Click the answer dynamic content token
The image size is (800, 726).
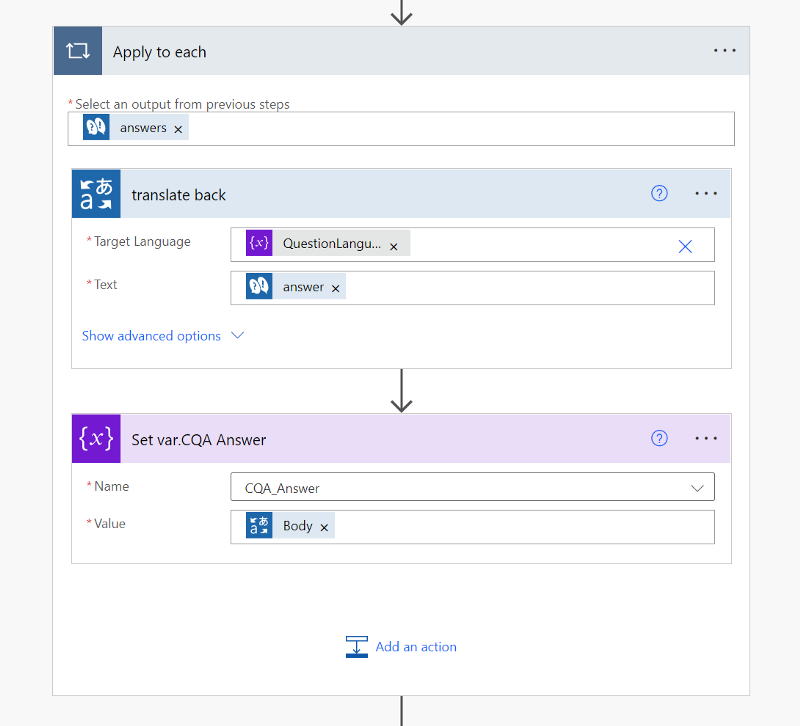(295, 286)
